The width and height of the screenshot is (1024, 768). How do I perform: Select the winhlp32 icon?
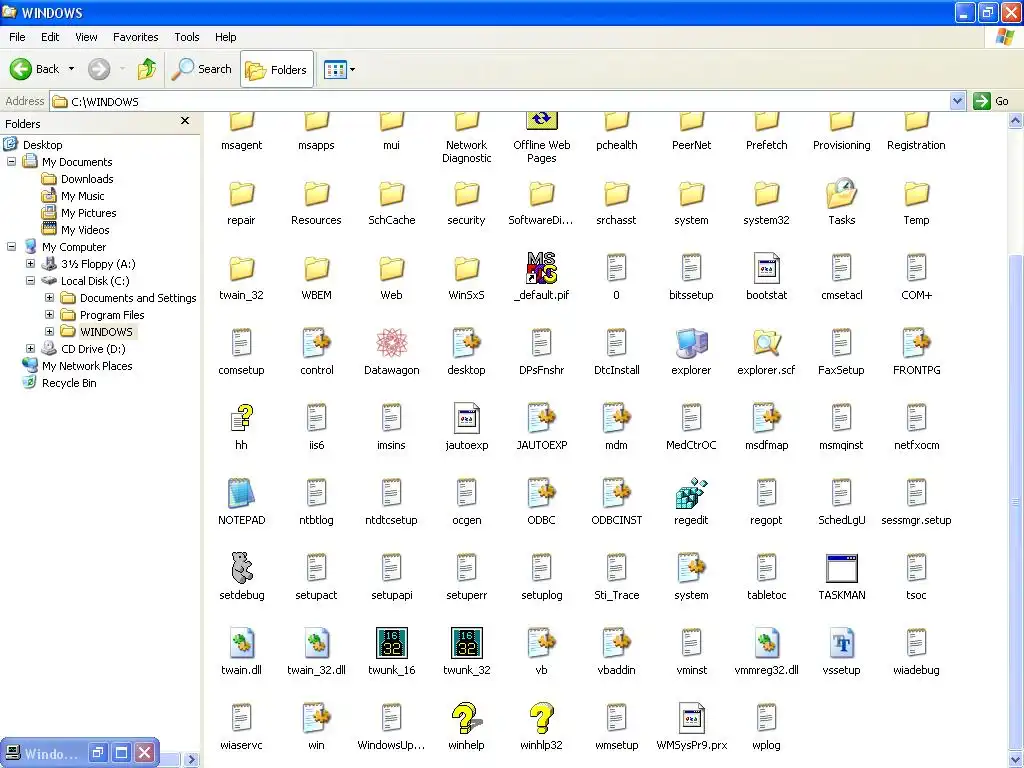541,718
